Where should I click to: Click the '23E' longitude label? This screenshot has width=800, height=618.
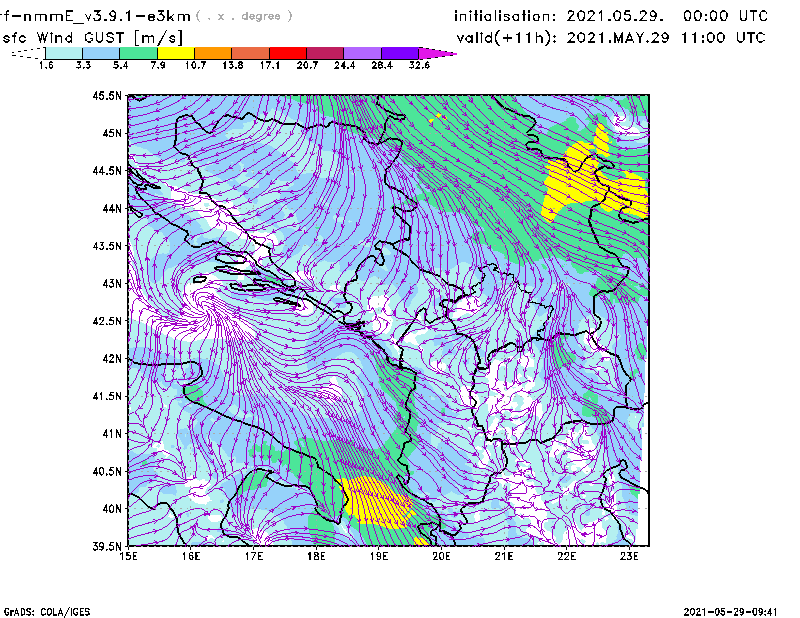[x=629, y=556]
